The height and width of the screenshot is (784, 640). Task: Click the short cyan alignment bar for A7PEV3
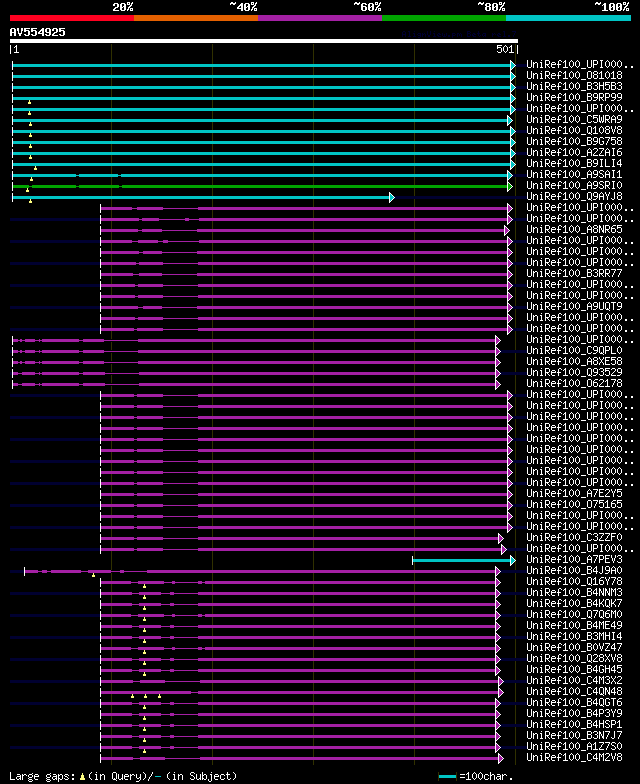pyautogui.click(x=464, y=560)
